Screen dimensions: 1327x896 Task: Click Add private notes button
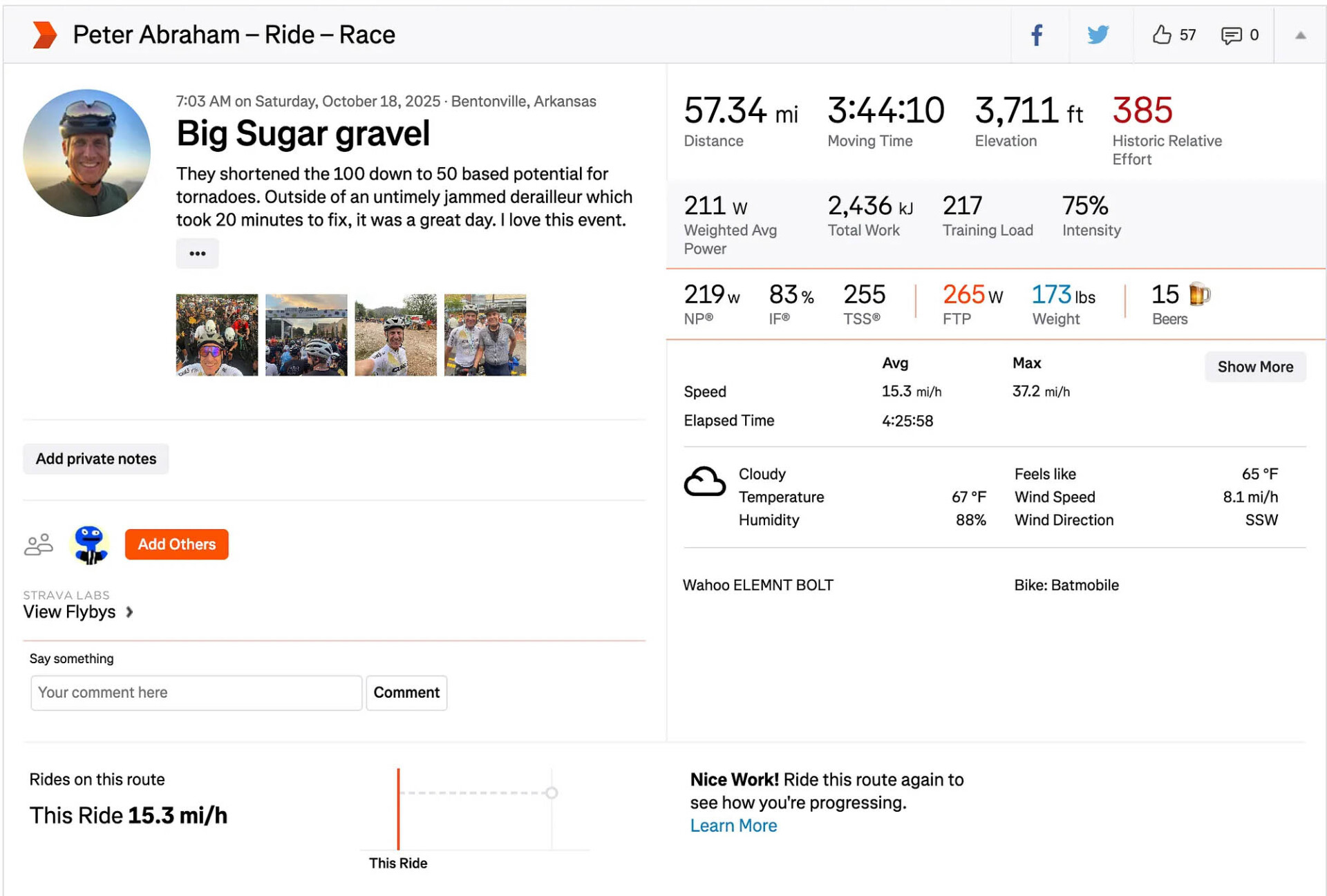click(96, 459)
